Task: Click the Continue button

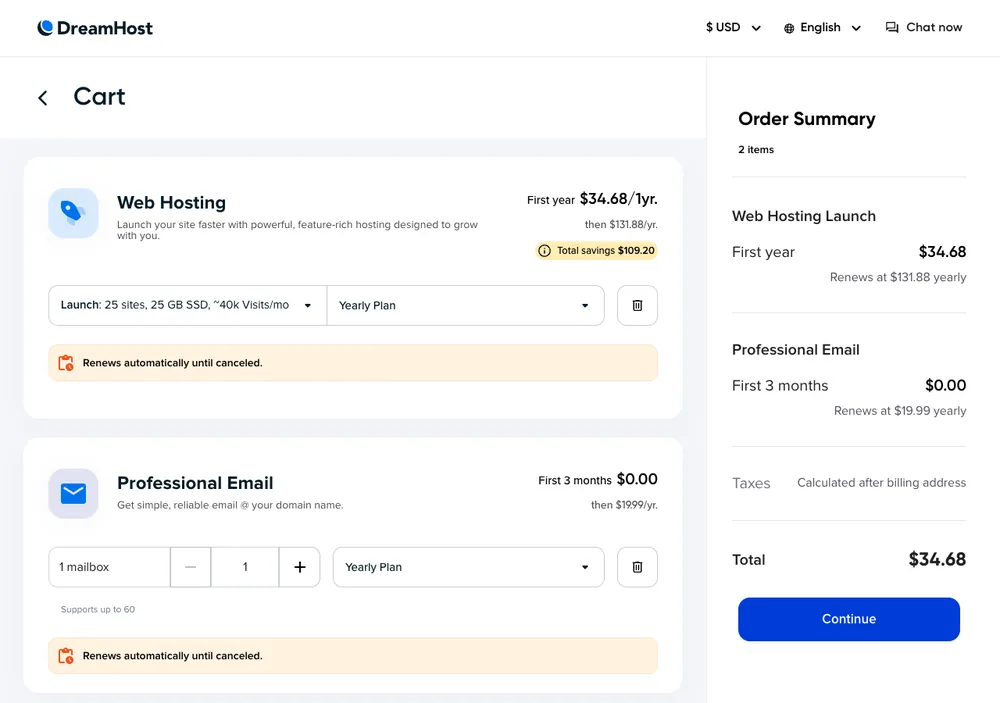Action: pos(849,619)
